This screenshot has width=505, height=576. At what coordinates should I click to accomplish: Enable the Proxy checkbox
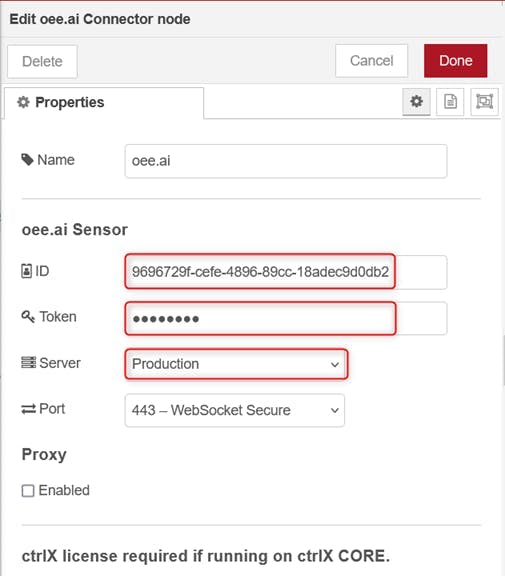tap(28, 490)
